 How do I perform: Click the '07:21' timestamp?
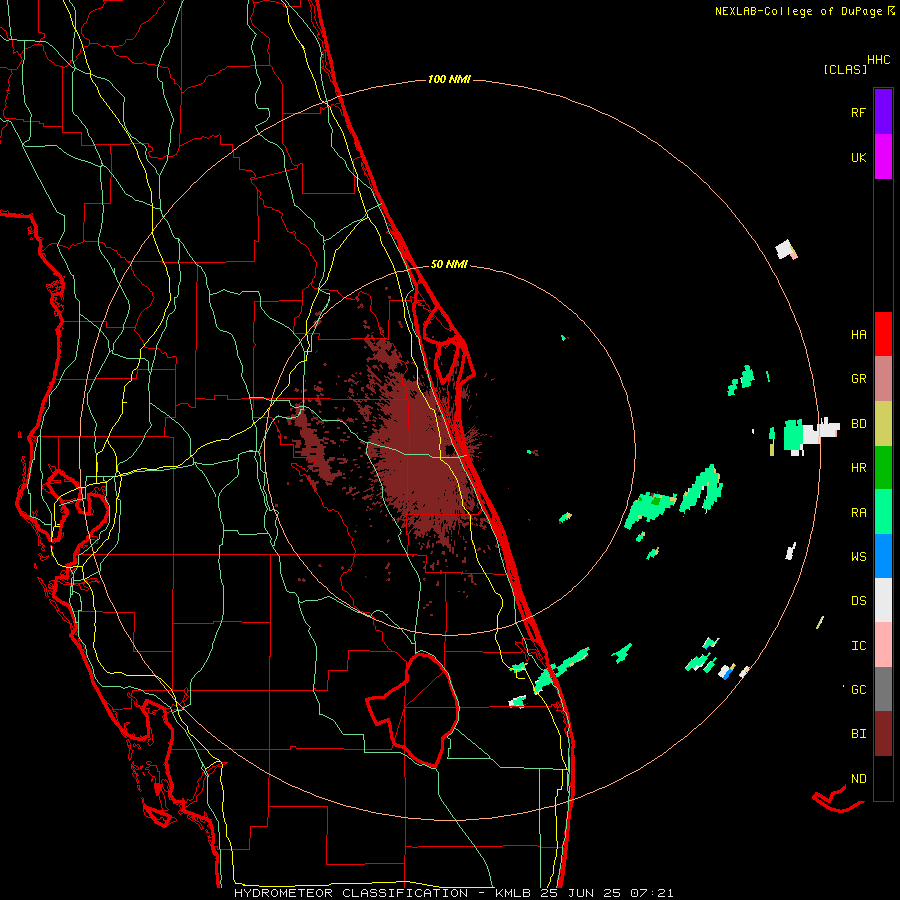651,893
